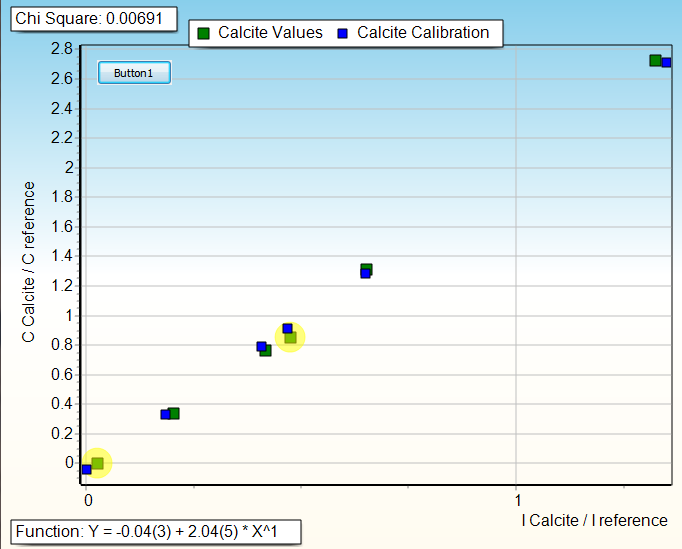Viewport: 682px width, 549px height.
Task: Click the highlighted green point near origin
Action: coord(98,463)
